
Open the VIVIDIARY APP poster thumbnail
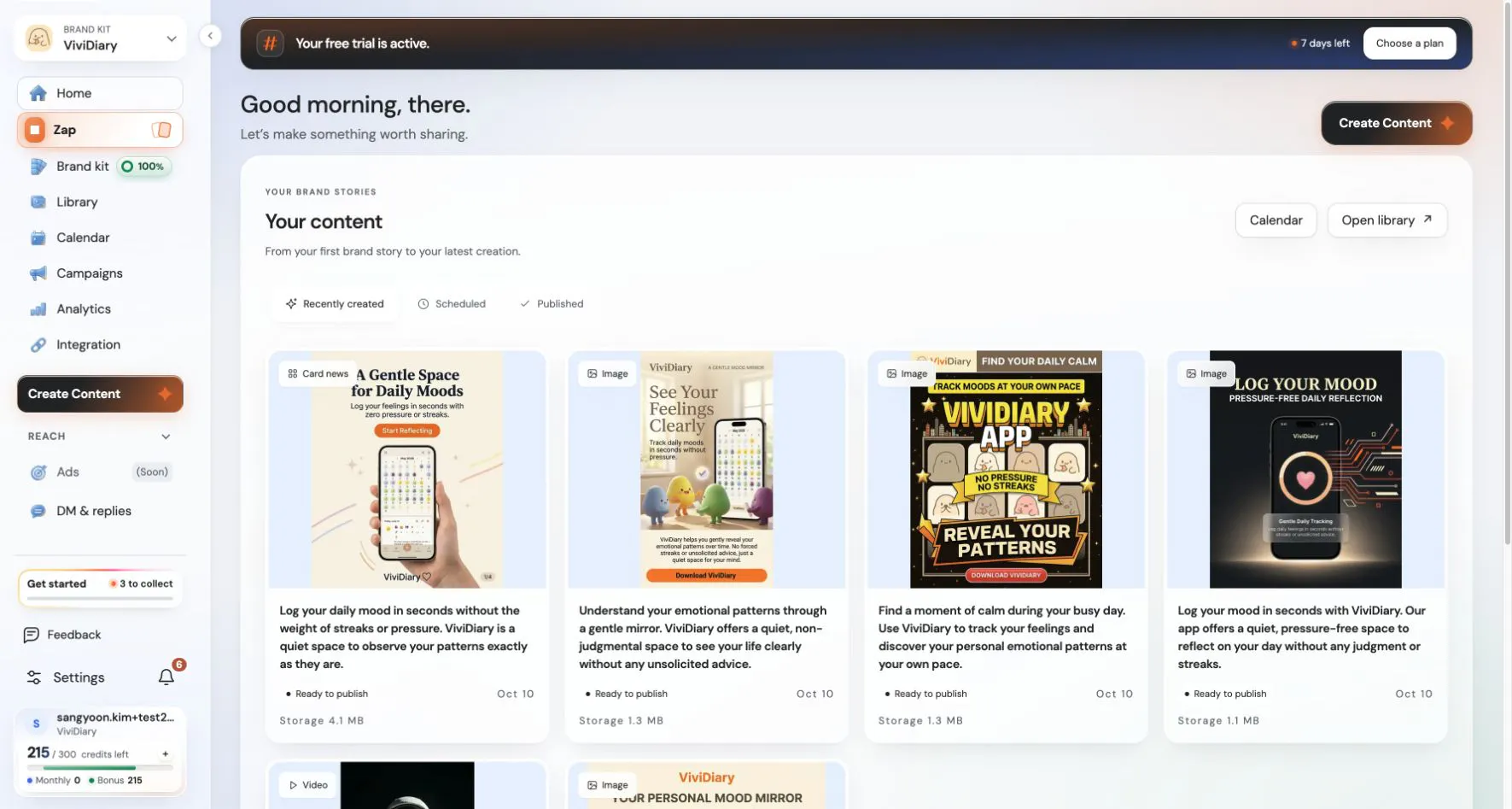click(1006, 469)
